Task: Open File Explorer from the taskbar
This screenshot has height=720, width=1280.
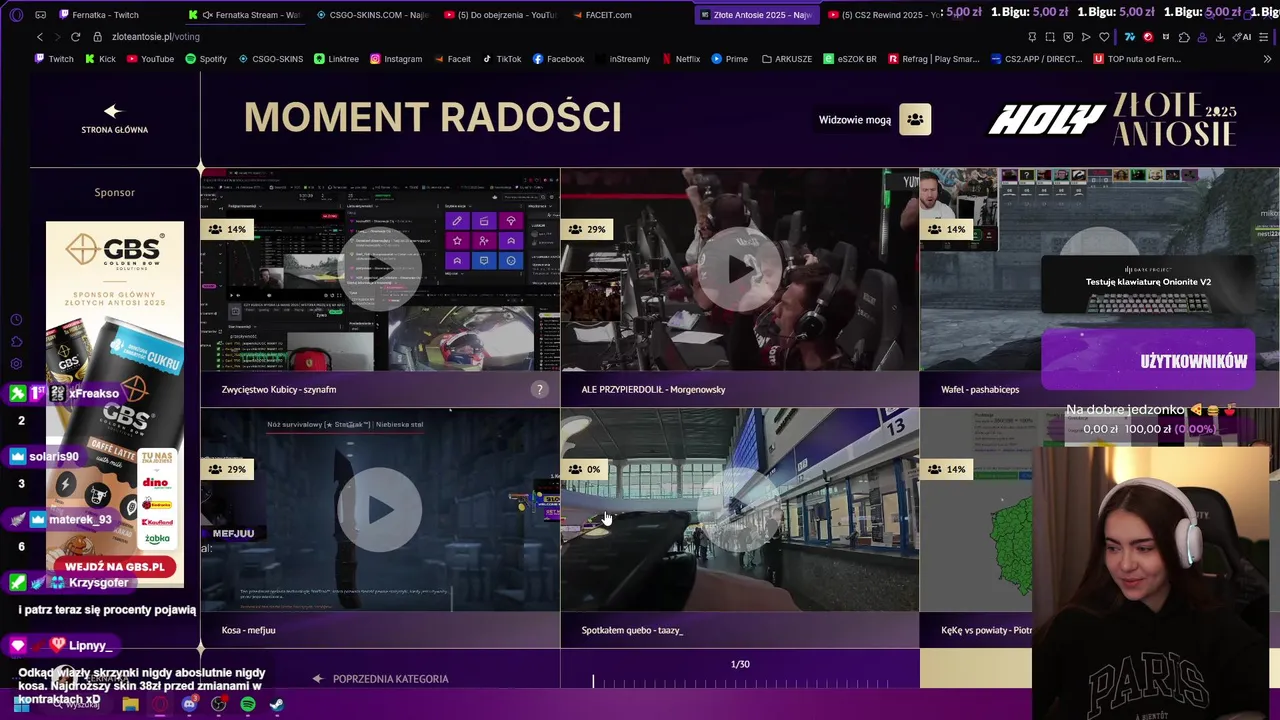Action: (x=130, y=704)
